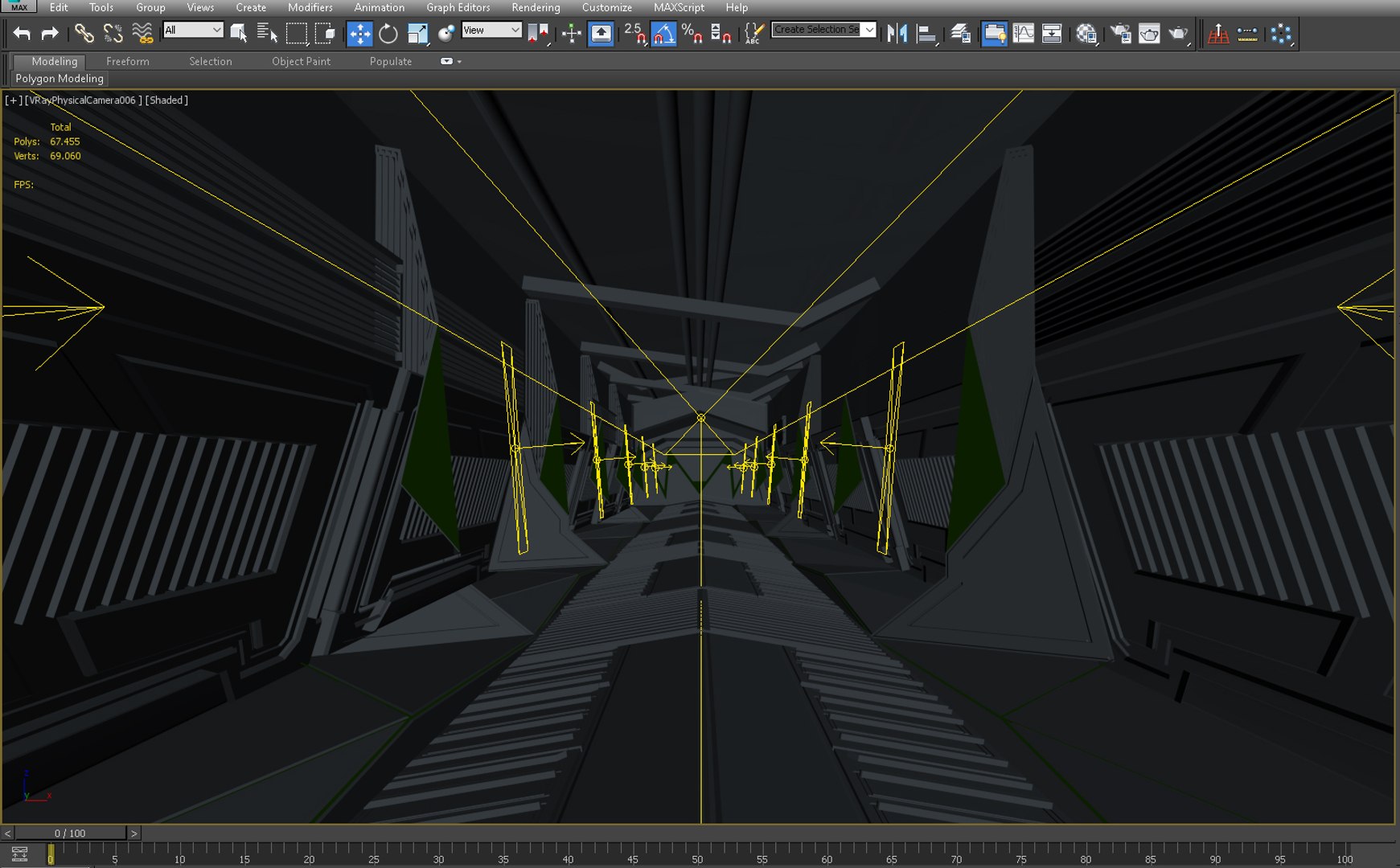Image resolution: width=1400 pixels, height=868 pixels.
Task: Open the VRayPhysicalCamera006 viewport label menu
Action: (84, 100)
